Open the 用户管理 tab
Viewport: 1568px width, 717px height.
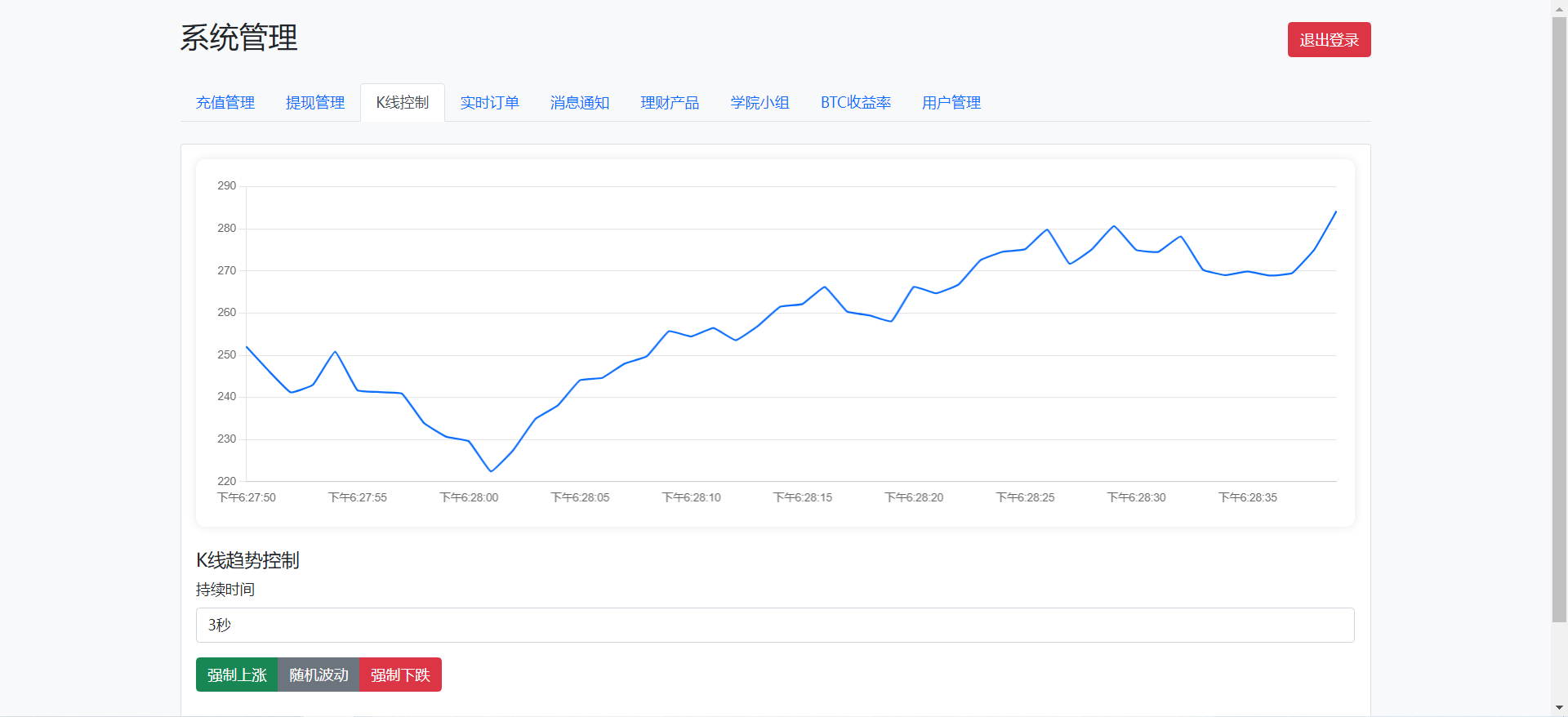tap(951, 103)
